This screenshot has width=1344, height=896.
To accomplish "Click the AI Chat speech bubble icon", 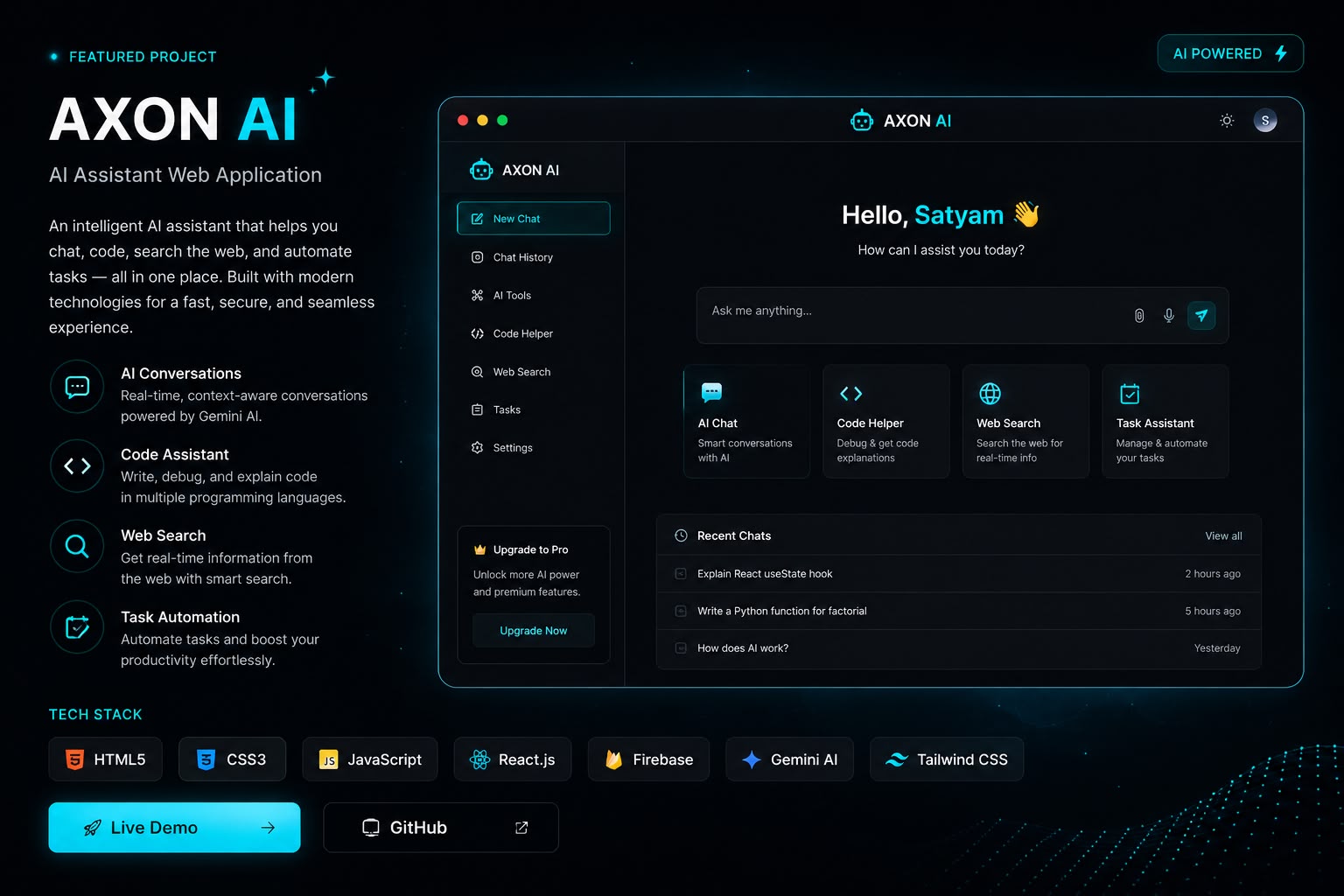I will pyautogui.click(x=711, y=393).
